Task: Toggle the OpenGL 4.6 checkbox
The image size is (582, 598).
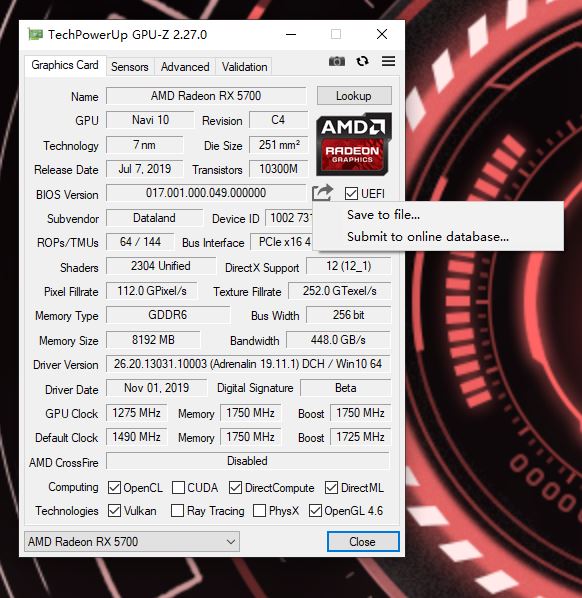Action: [x=315, y=511]
